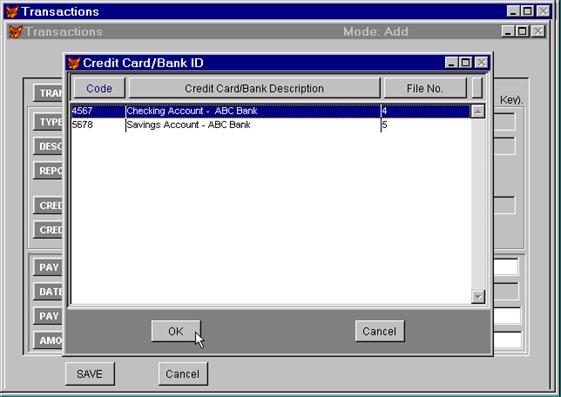
Task: Sort by the Code column header
Action: [99, 88]
